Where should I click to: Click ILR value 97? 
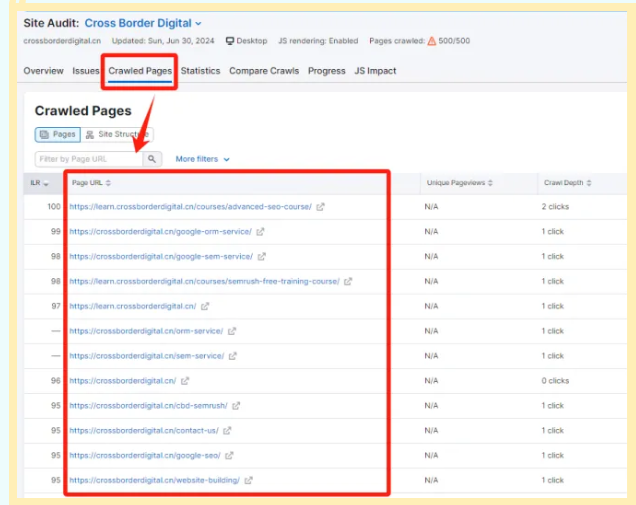(56, 306)
